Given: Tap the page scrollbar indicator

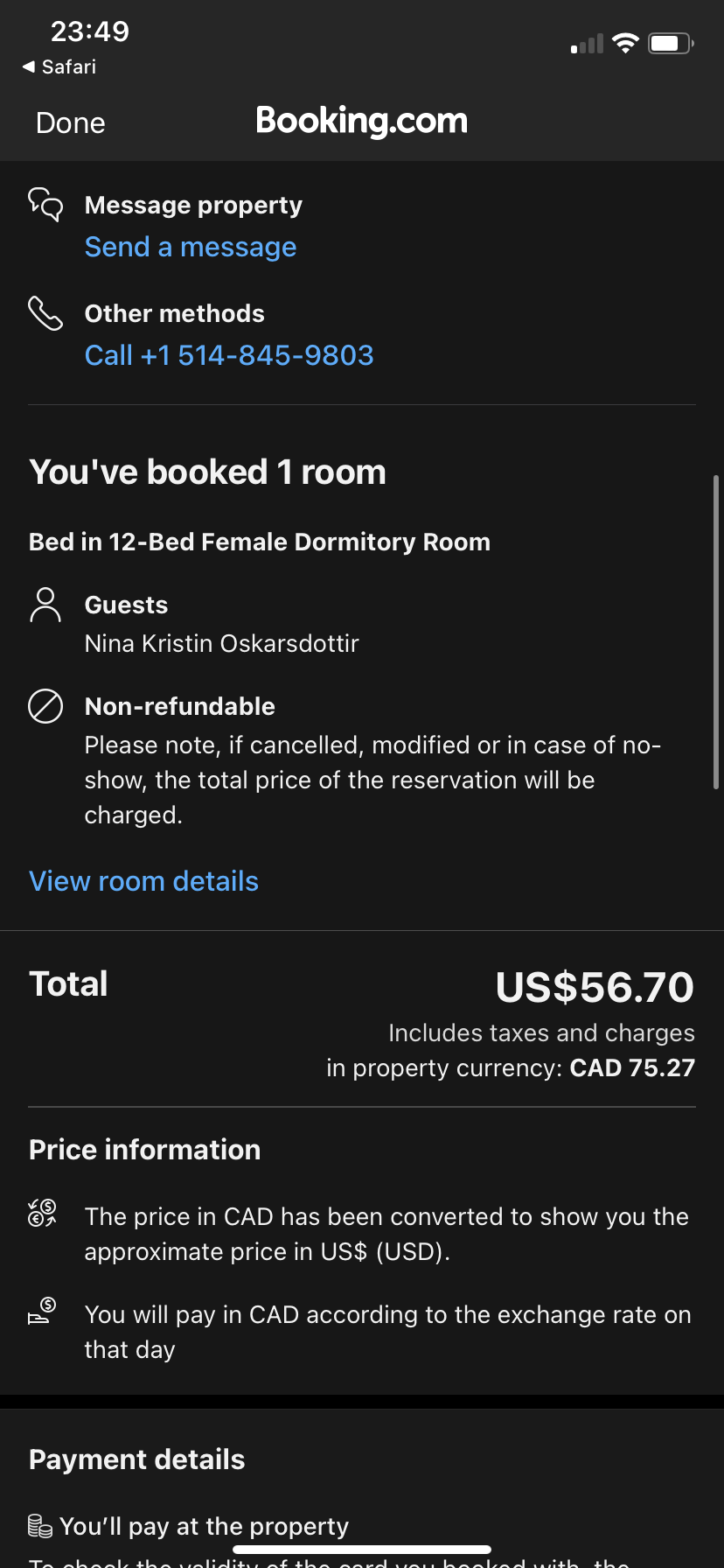Looking at the screenshot, I should coord(716,632).
